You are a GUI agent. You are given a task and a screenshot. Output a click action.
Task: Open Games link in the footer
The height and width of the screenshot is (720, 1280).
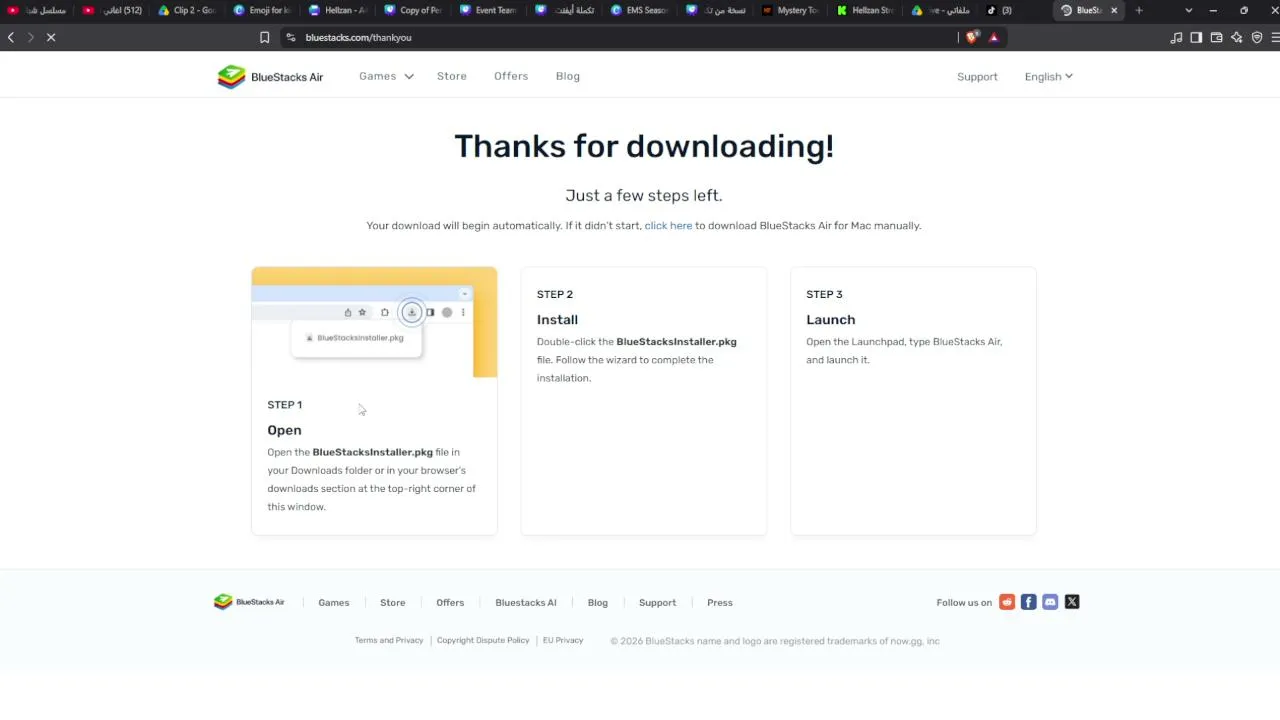coord(334,603)
